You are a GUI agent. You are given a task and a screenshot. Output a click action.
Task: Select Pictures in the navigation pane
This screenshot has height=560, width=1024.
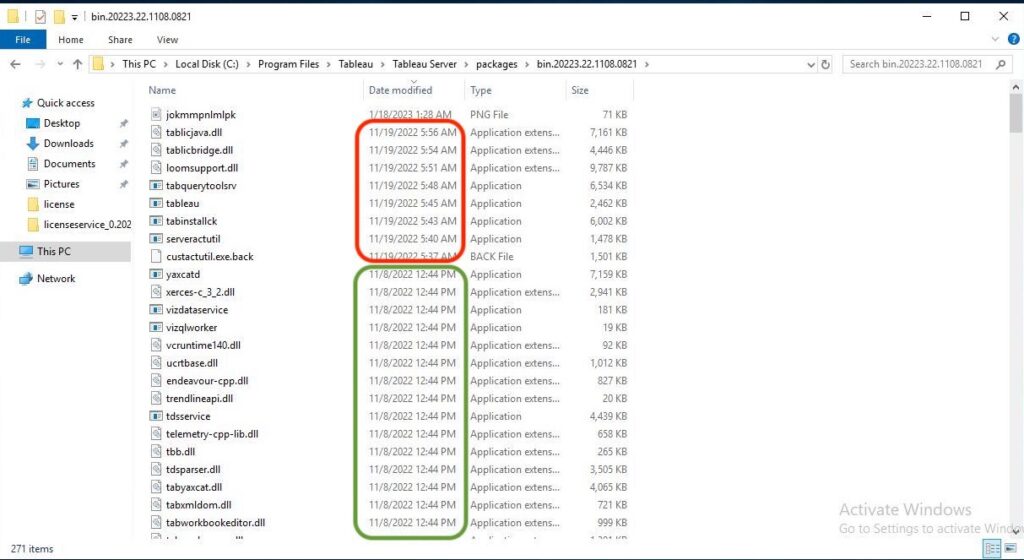[x=61, y=183]
